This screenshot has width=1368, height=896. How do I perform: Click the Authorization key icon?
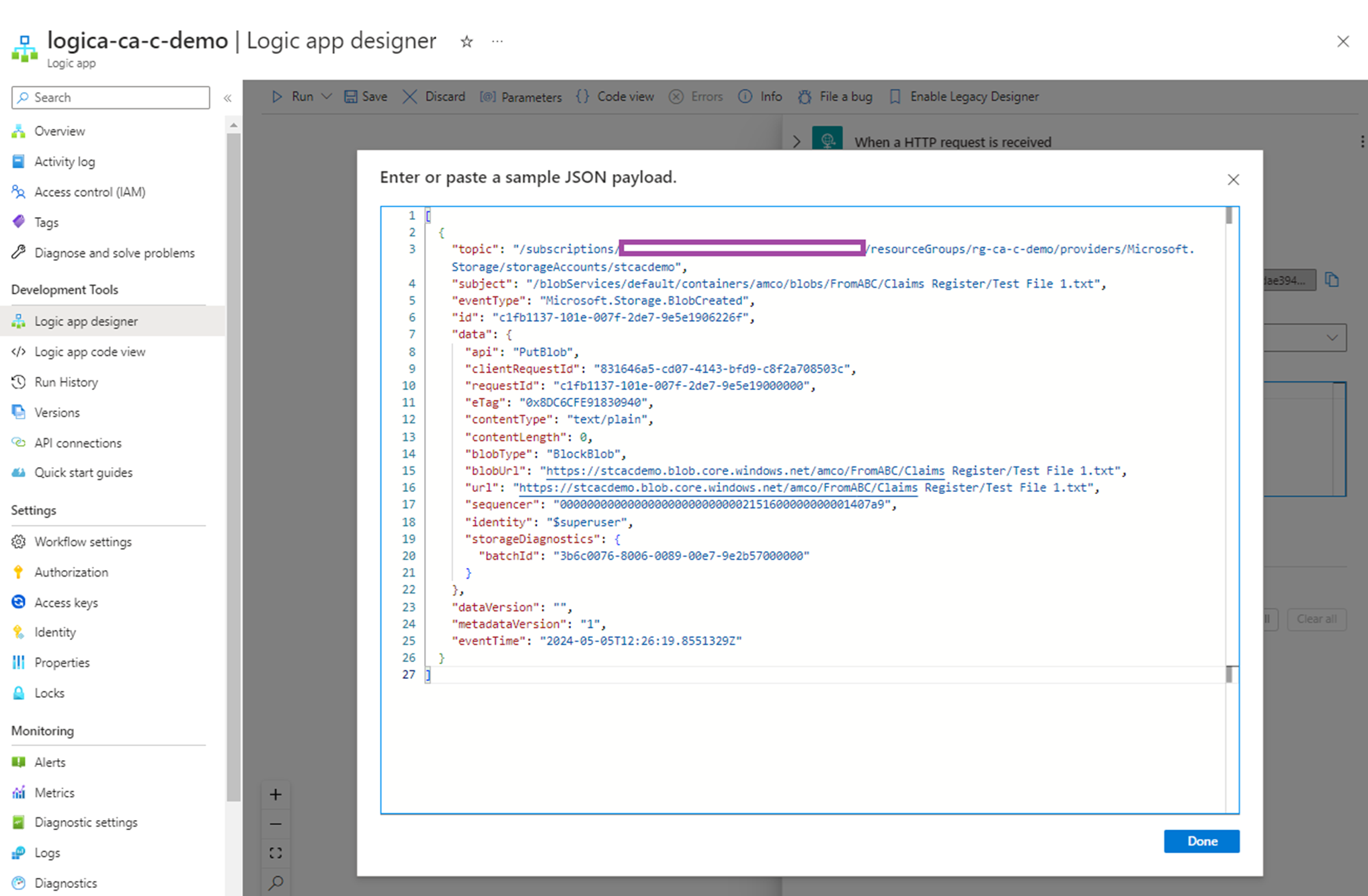click(x=19, y=572)
